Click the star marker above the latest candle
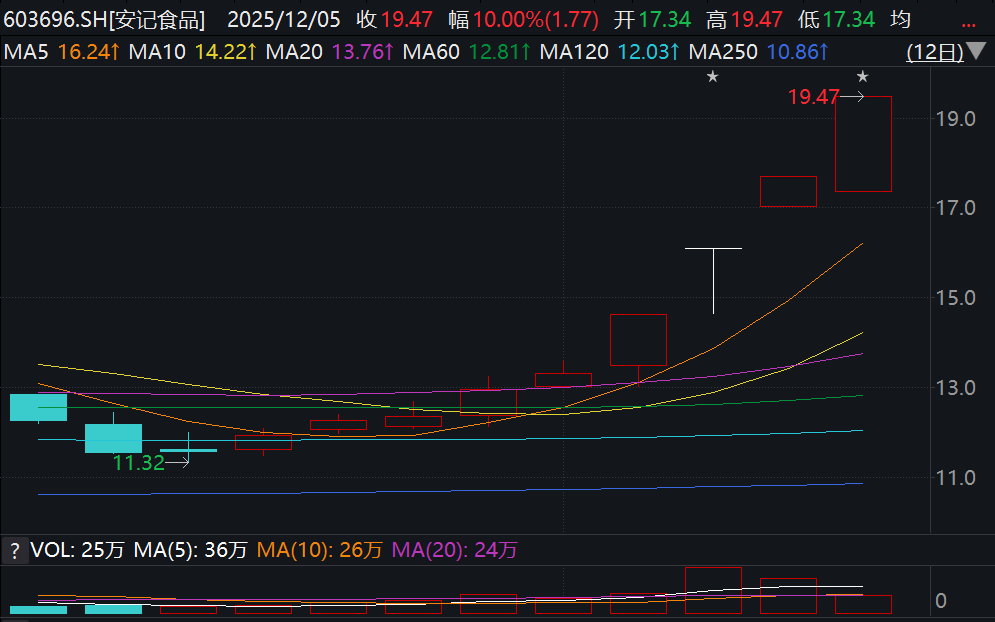The height and width of the screenshot is (622, 995). (x=863, y=77)
